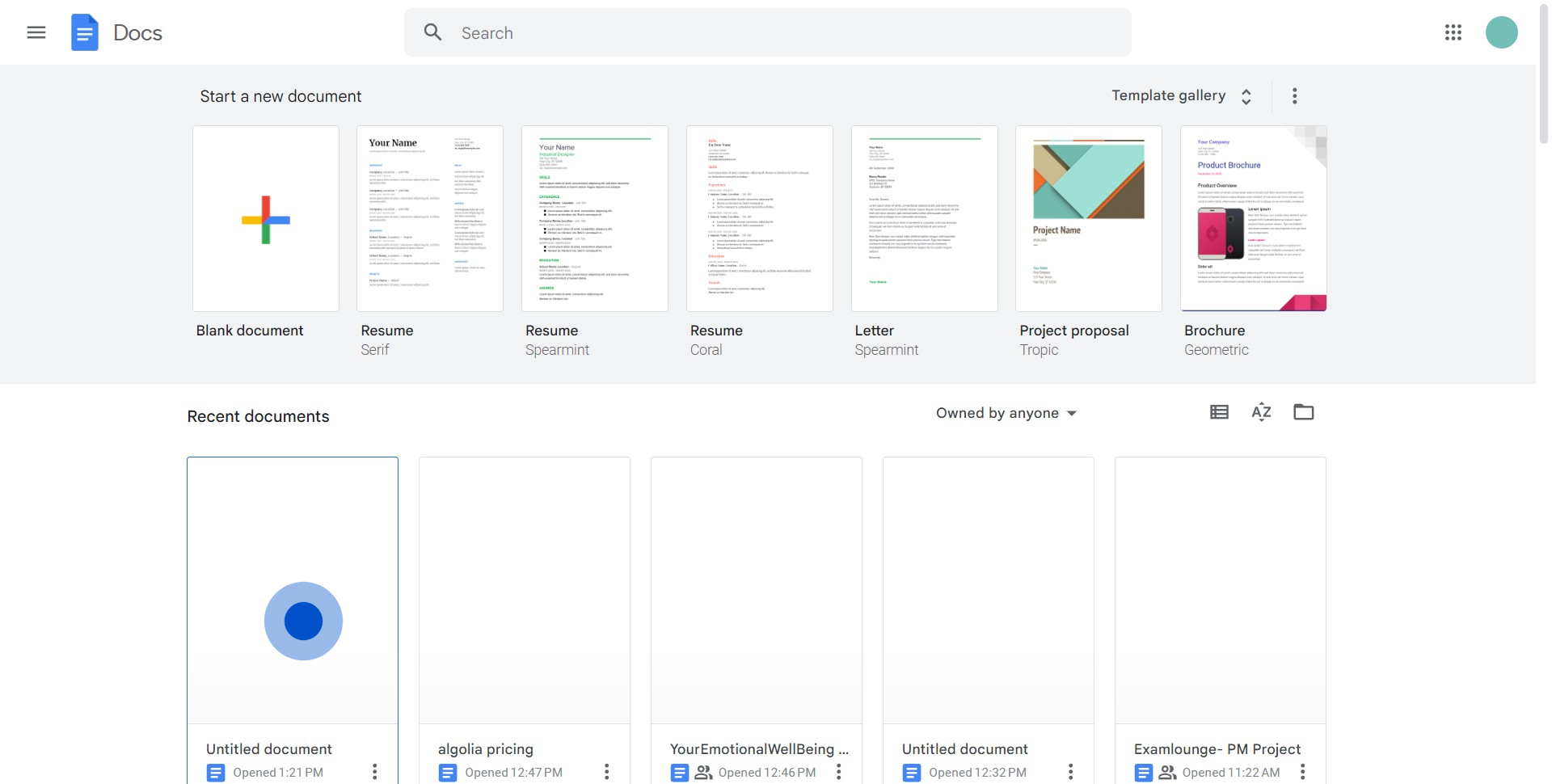
Task: Switch to list view
Action: (1219, 412)
